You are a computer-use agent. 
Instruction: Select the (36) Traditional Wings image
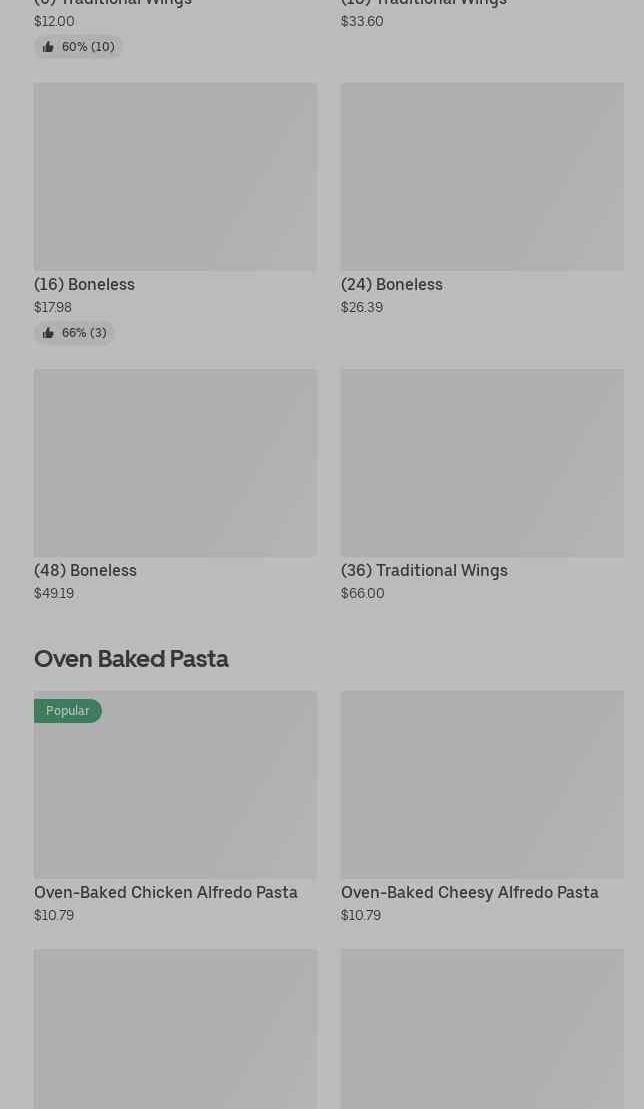pos(482,462)
